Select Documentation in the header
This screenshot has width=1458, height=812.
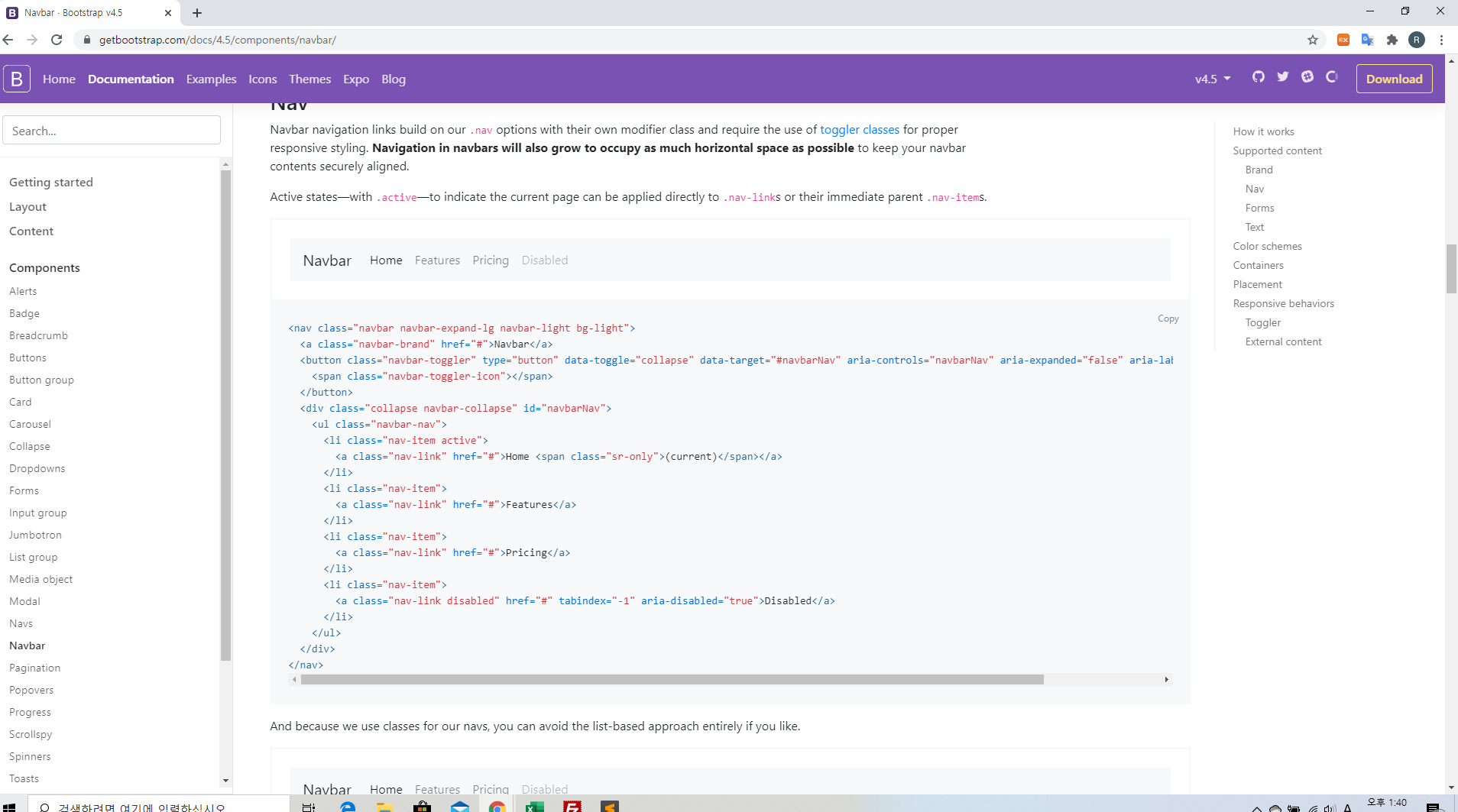131,79
